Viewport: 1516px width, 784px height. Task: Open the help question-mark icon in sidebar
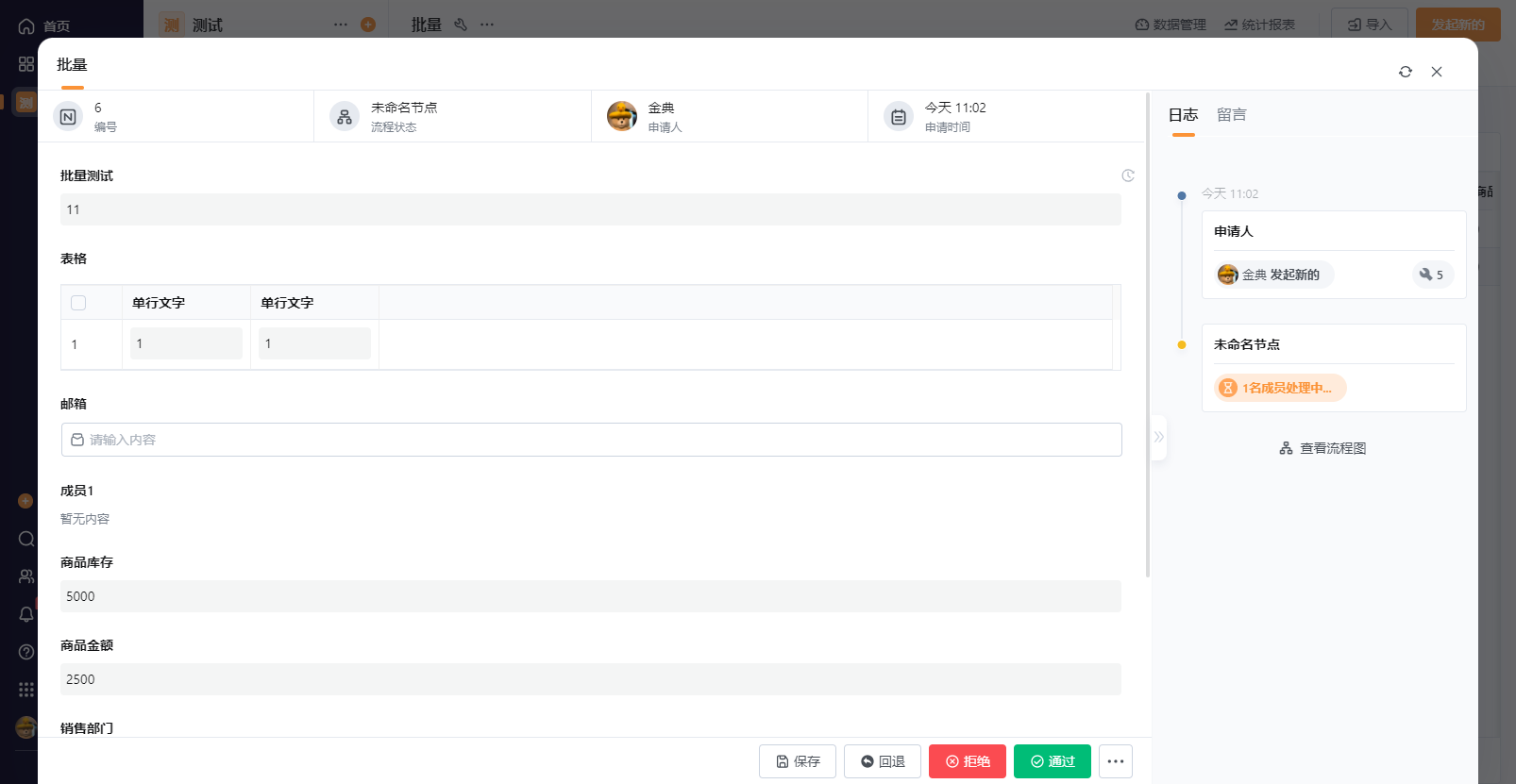26,652
